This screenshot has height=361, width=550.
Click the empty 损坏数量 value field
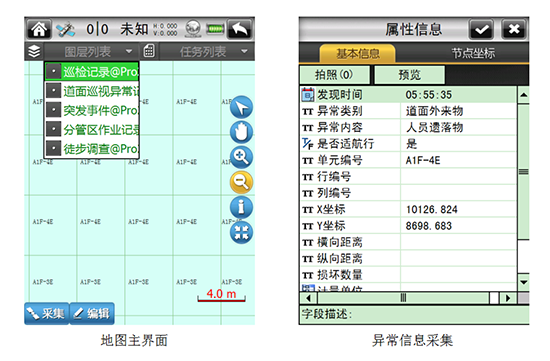coord(458,275)
